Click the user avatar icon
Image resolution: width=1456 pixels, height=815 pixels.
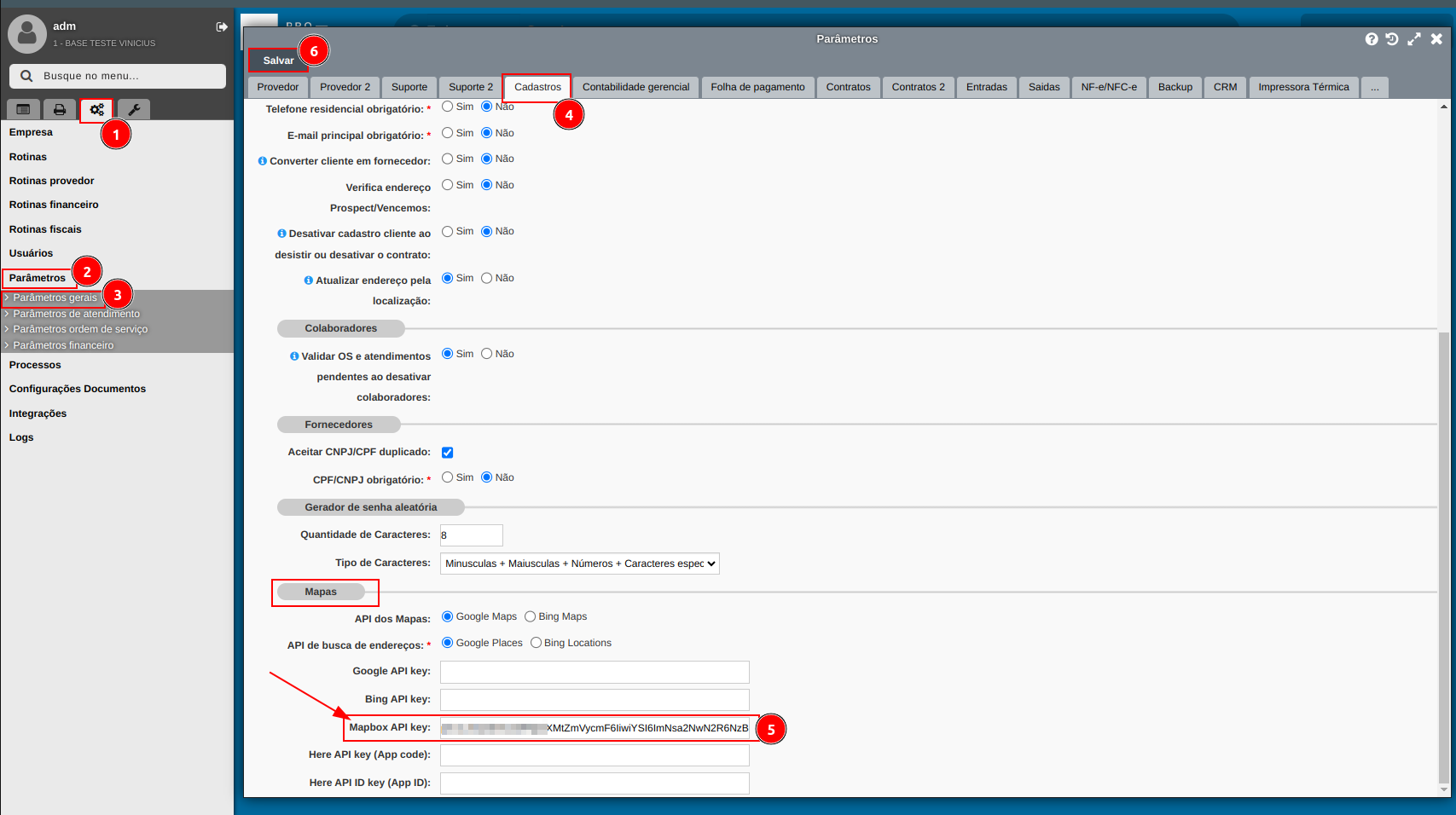pos(27,33)
